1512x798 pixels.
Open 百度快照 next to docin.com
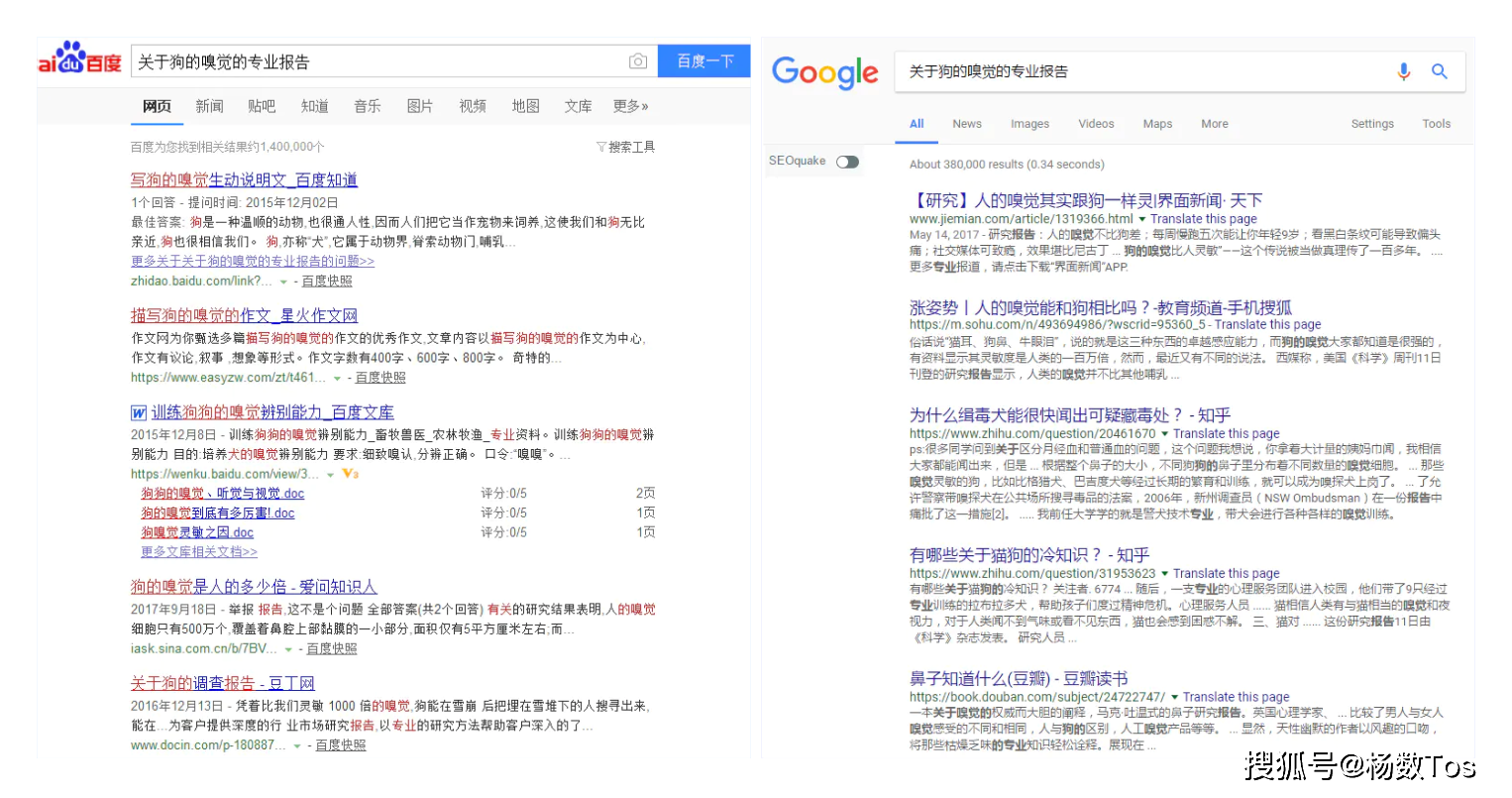coord(341,745)
